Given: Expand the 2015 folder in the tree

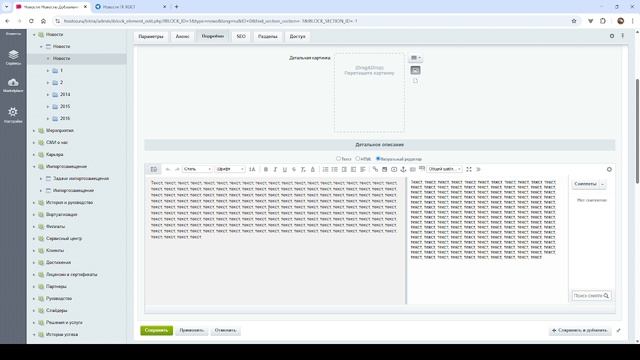Looking at the screenshot, I should [x=48, y=107].
